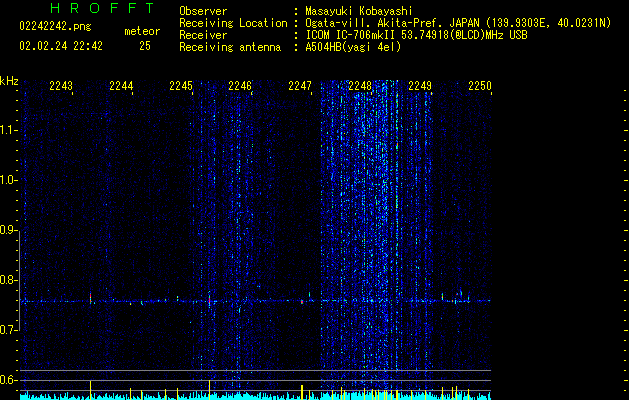
Task: Click the 'Receiving antenna' label
Action: [x=230, y=47]
